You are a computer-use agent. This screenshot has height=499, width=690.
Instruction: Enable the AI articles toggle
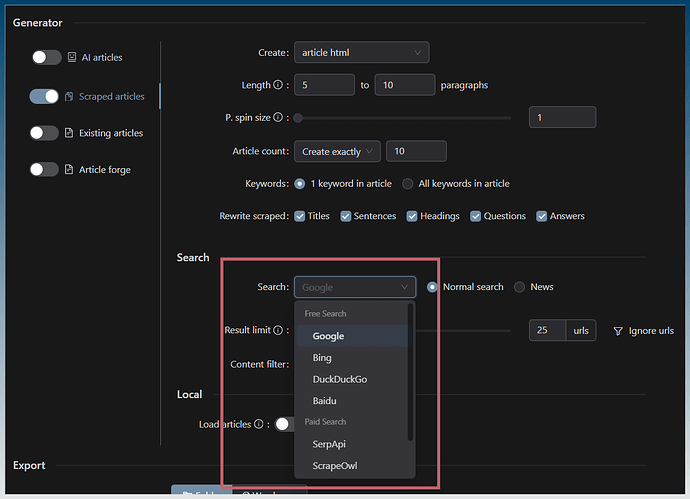click(45, 58)
